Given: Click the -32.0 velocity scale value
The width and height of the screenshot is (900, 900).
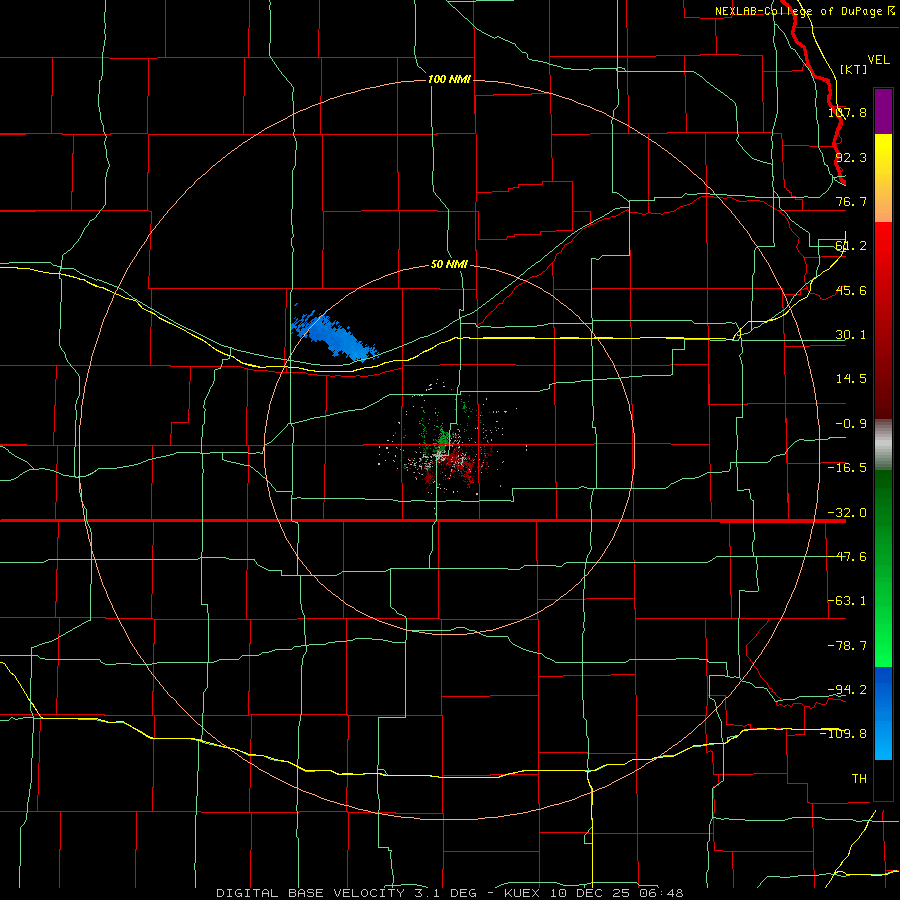Looking at the screenshot, I should [847, 513].
